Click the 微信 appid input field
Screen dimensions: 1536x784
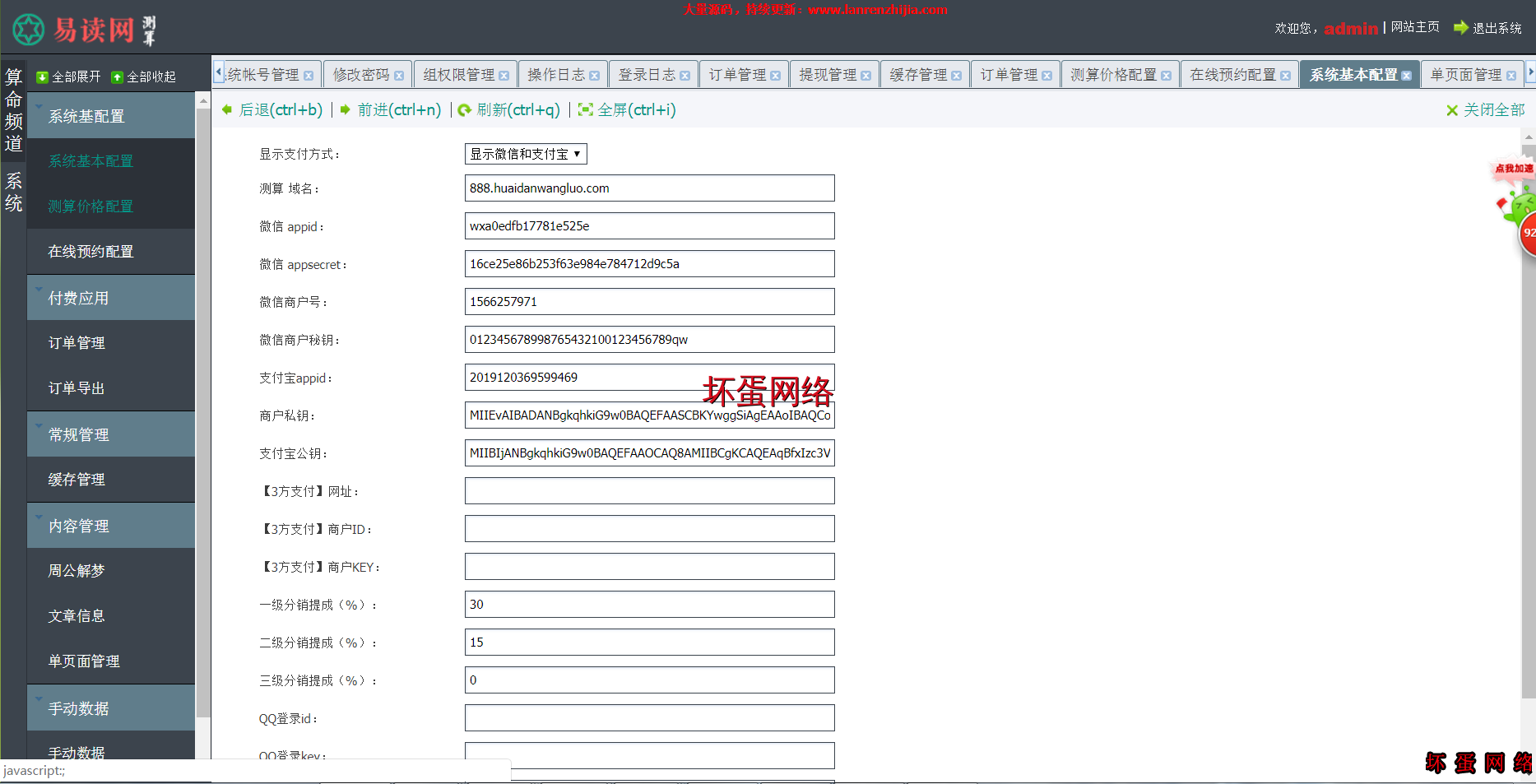tap(649, 226)
